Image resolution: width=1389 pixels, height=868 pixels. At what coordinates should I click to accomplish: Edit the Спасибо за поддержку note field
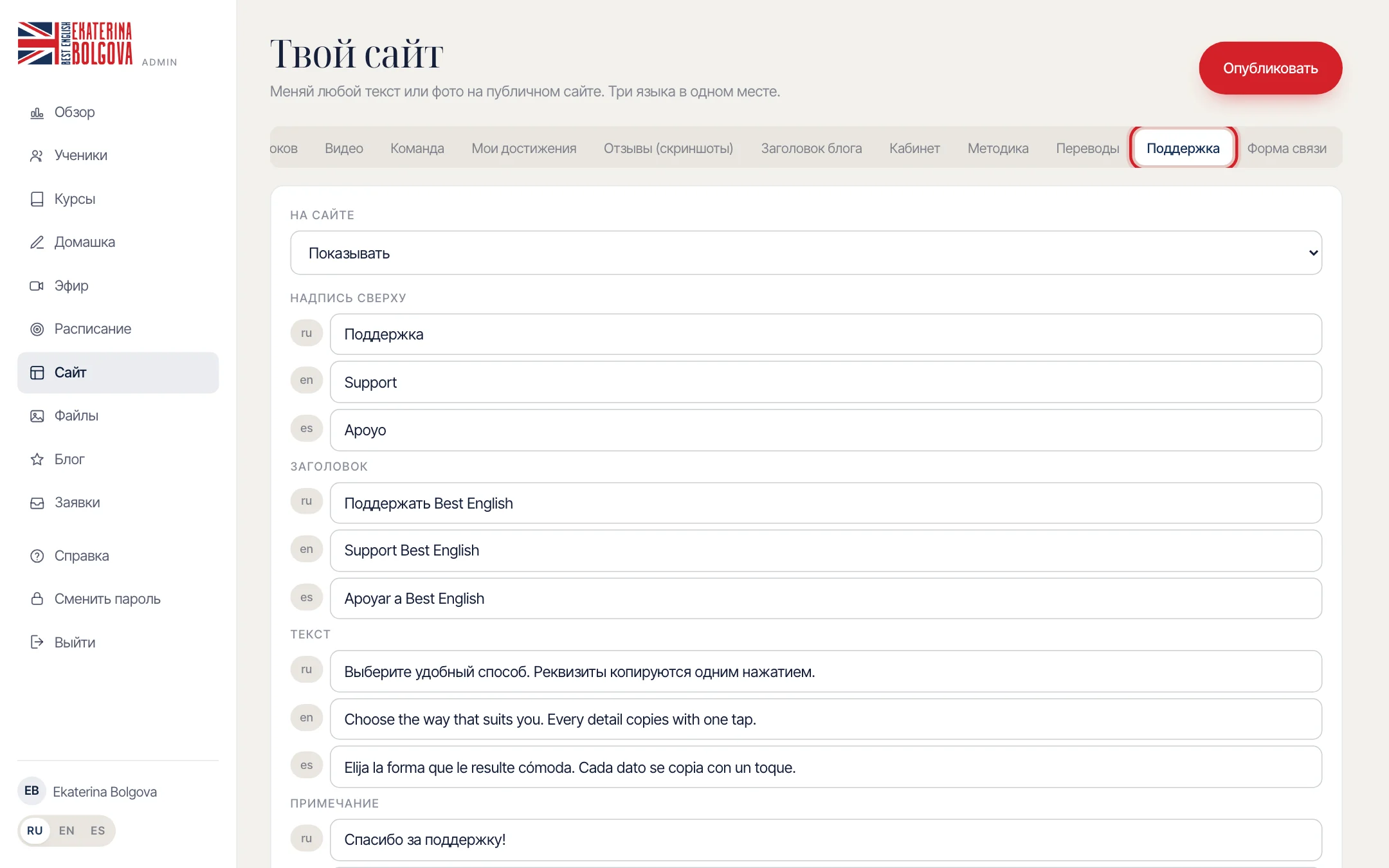point(826,840)
